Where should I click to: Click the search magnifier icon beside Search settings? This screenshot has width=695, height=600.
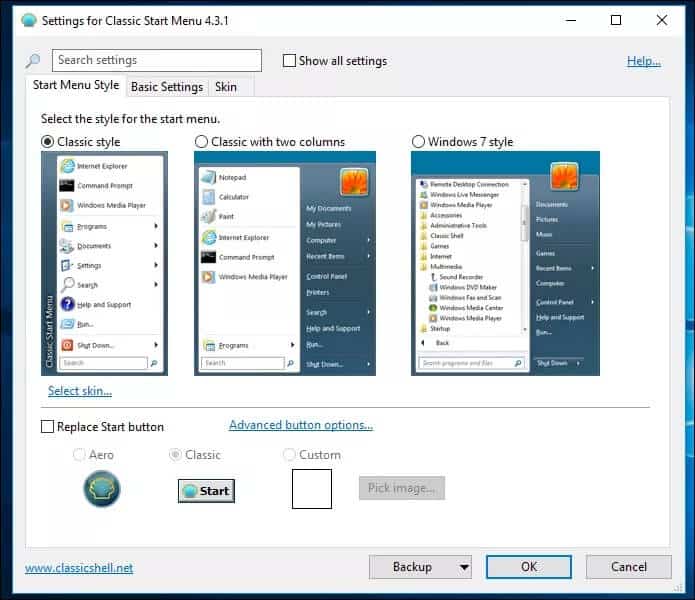(x=32, y=60)
